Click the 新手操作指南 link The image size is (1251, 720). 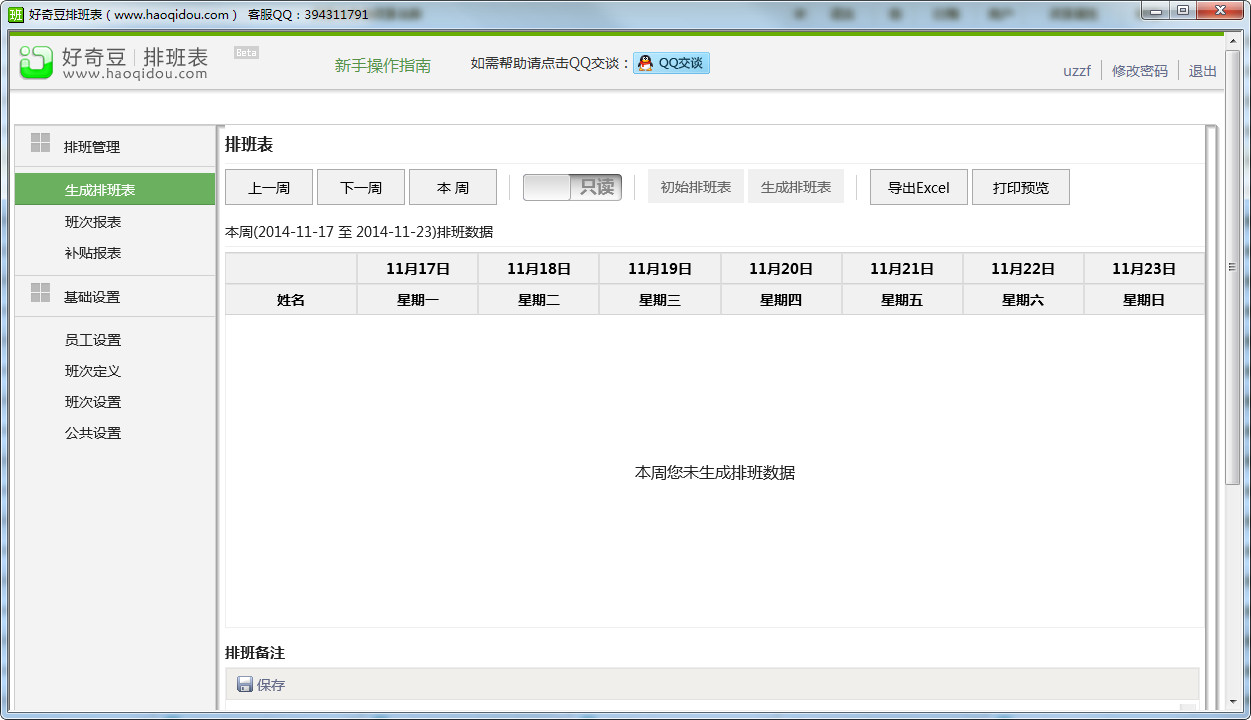(383, 65)
